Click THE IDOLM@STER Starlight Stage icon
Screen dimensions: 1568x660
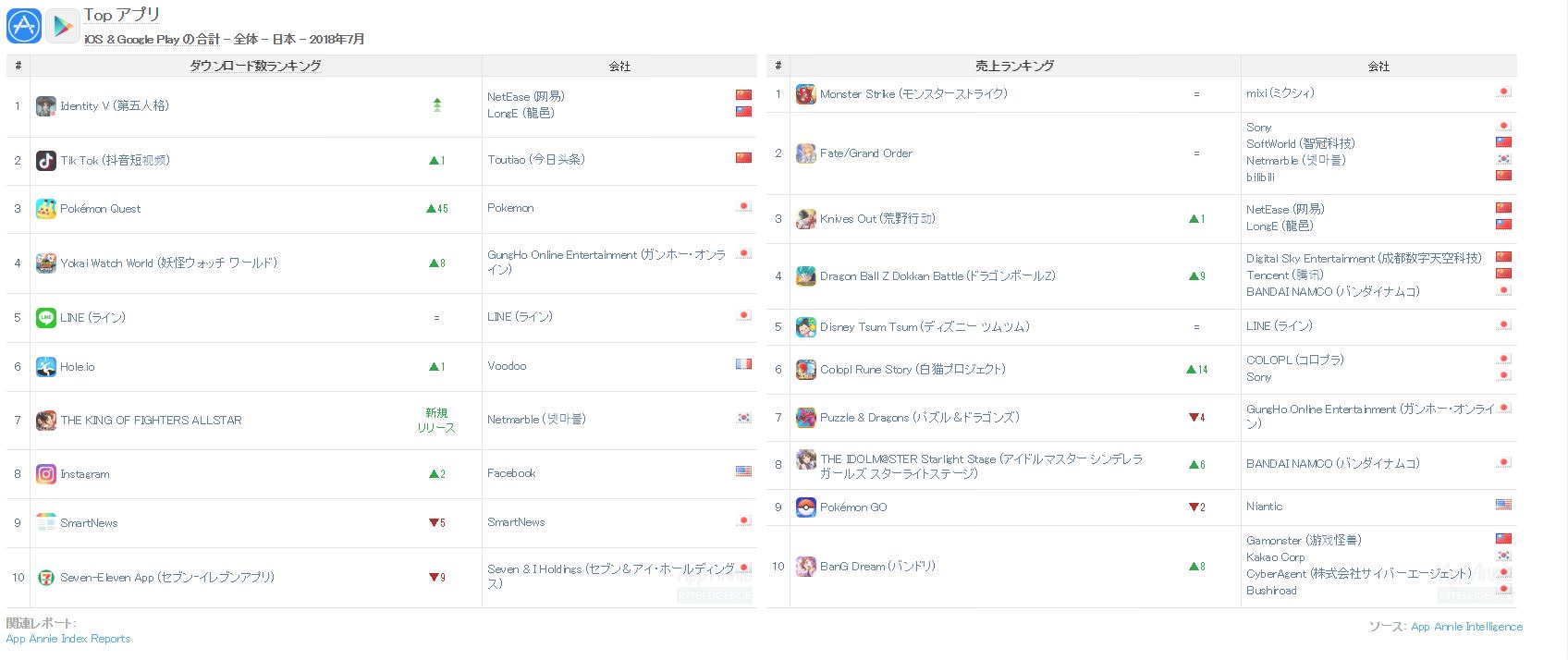point(806,459)
